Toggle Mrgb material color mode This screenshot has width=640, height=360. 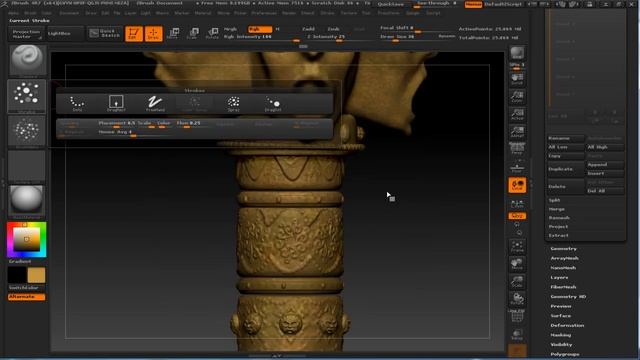click(231, 29)
